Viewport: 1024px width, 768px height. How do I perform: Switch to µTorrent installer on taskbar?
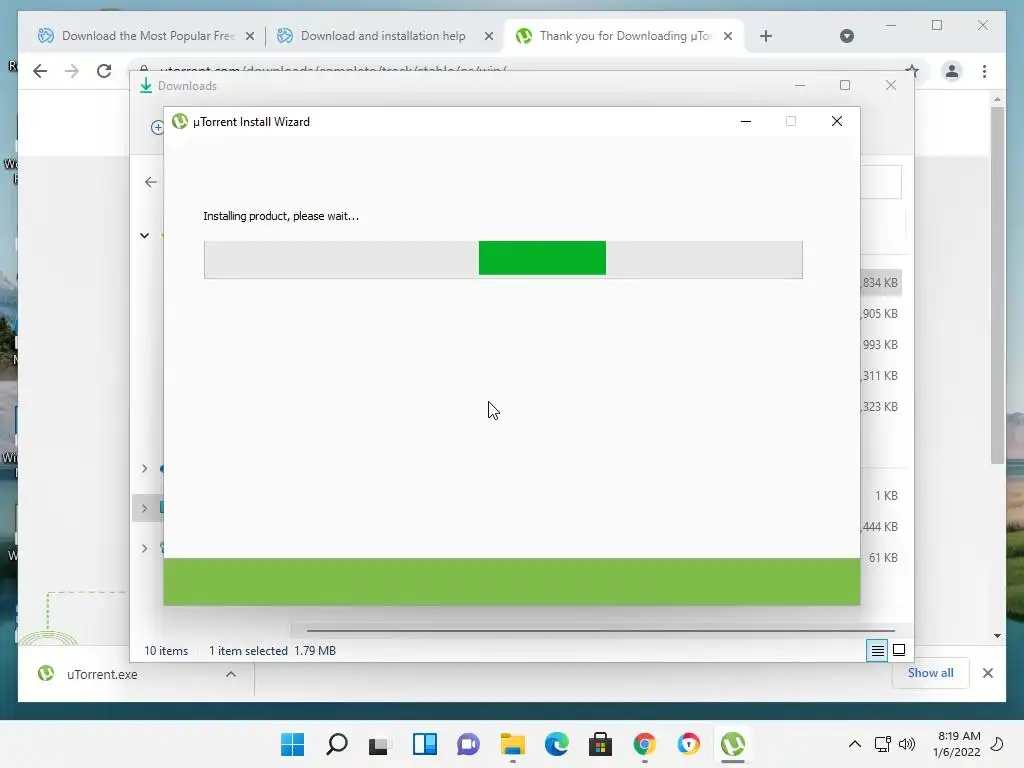pos(733,744)
